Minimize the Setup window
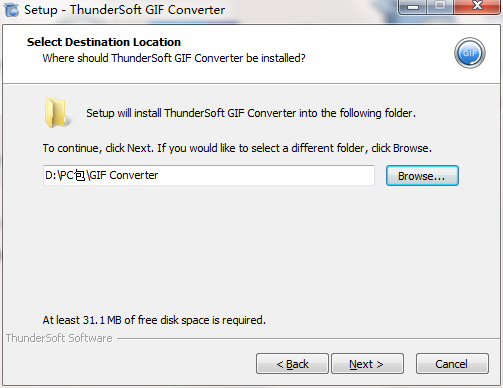503x388 pixels. pyautogui.click(x=412, y=7)
